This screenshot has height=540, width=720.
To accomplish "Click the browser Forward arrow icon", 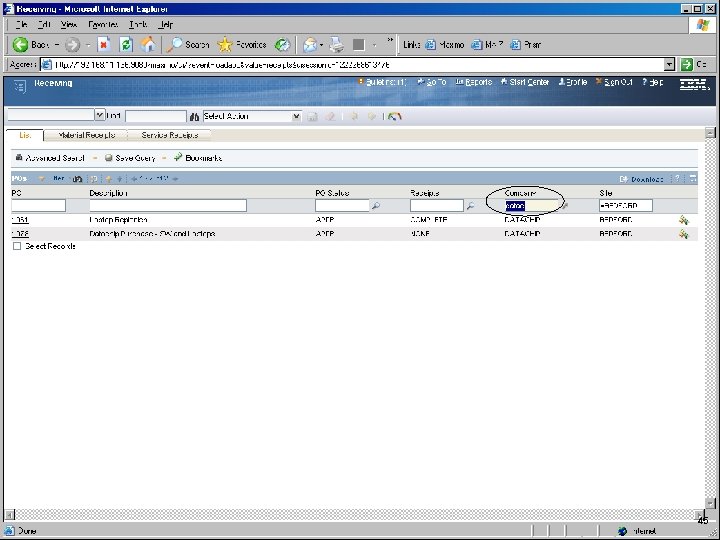I will [72, 45].
